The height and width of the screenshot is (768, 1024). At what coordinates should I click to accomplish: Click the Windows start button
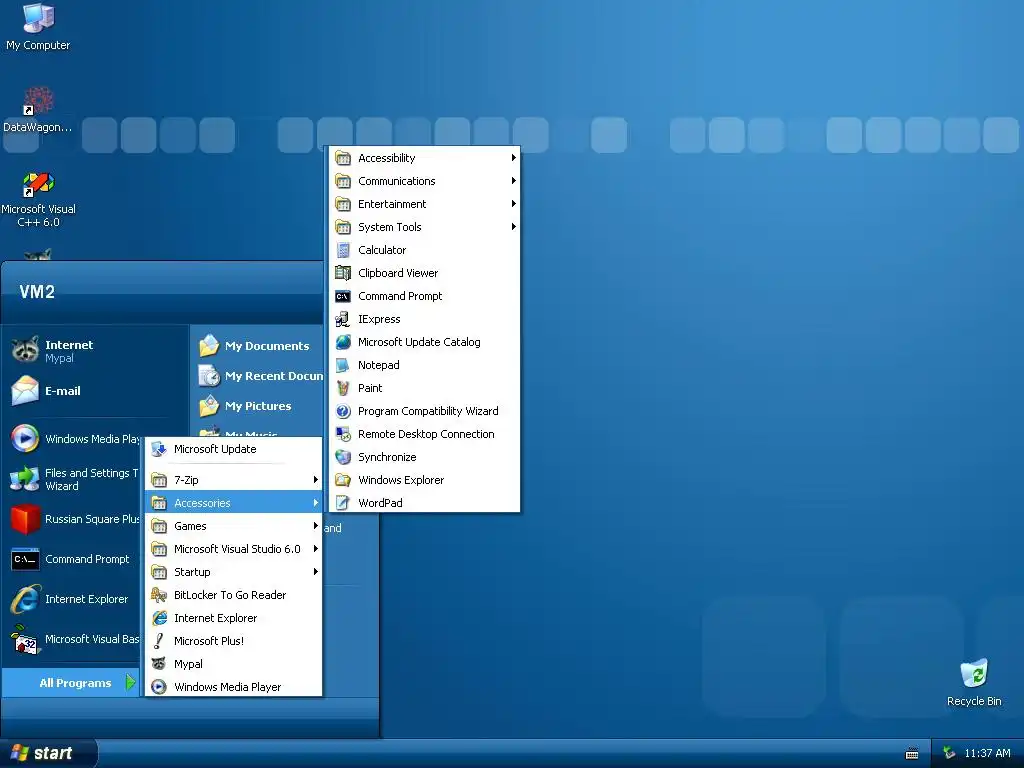[x=46, y=753]
